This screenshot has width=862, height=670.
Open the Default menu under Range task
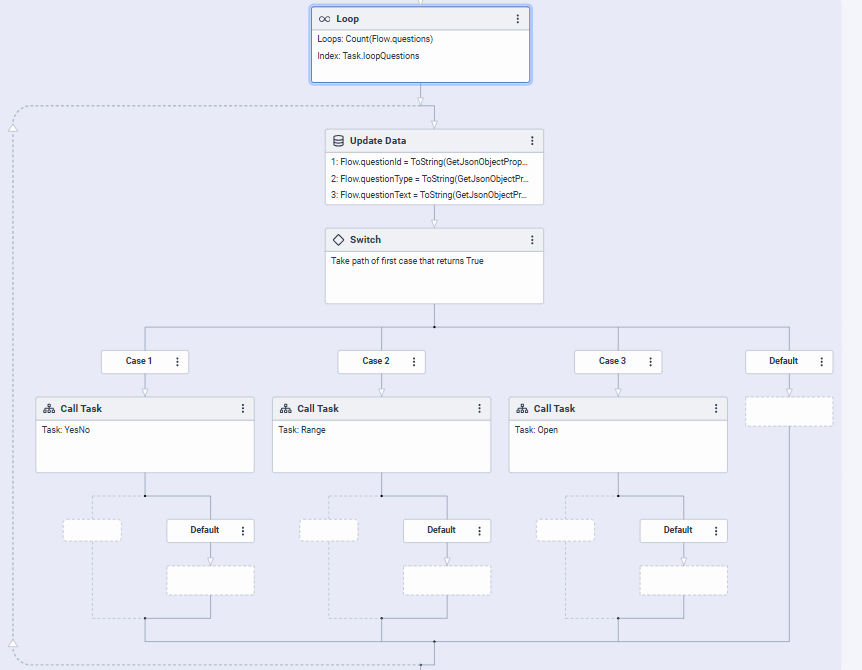[x=479, y=531]
